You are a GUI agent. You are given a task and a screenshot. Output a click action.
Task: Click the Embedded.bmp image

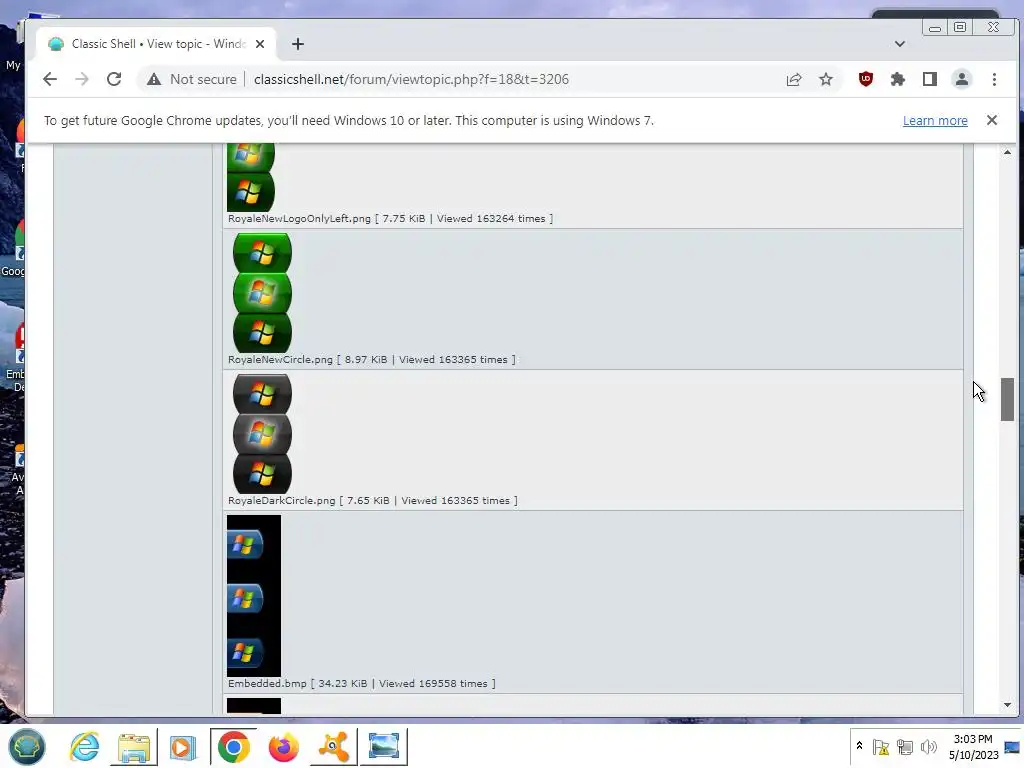pyautogui.click(x=254, y=596)
